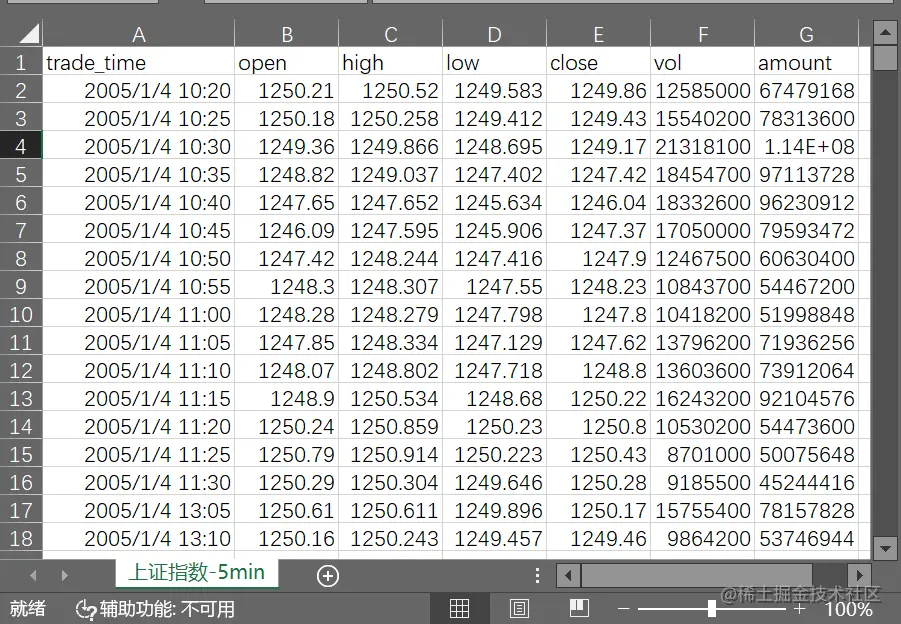Click horizontal scrollbar right arrow
901x624 pixels.
(859, 575)
